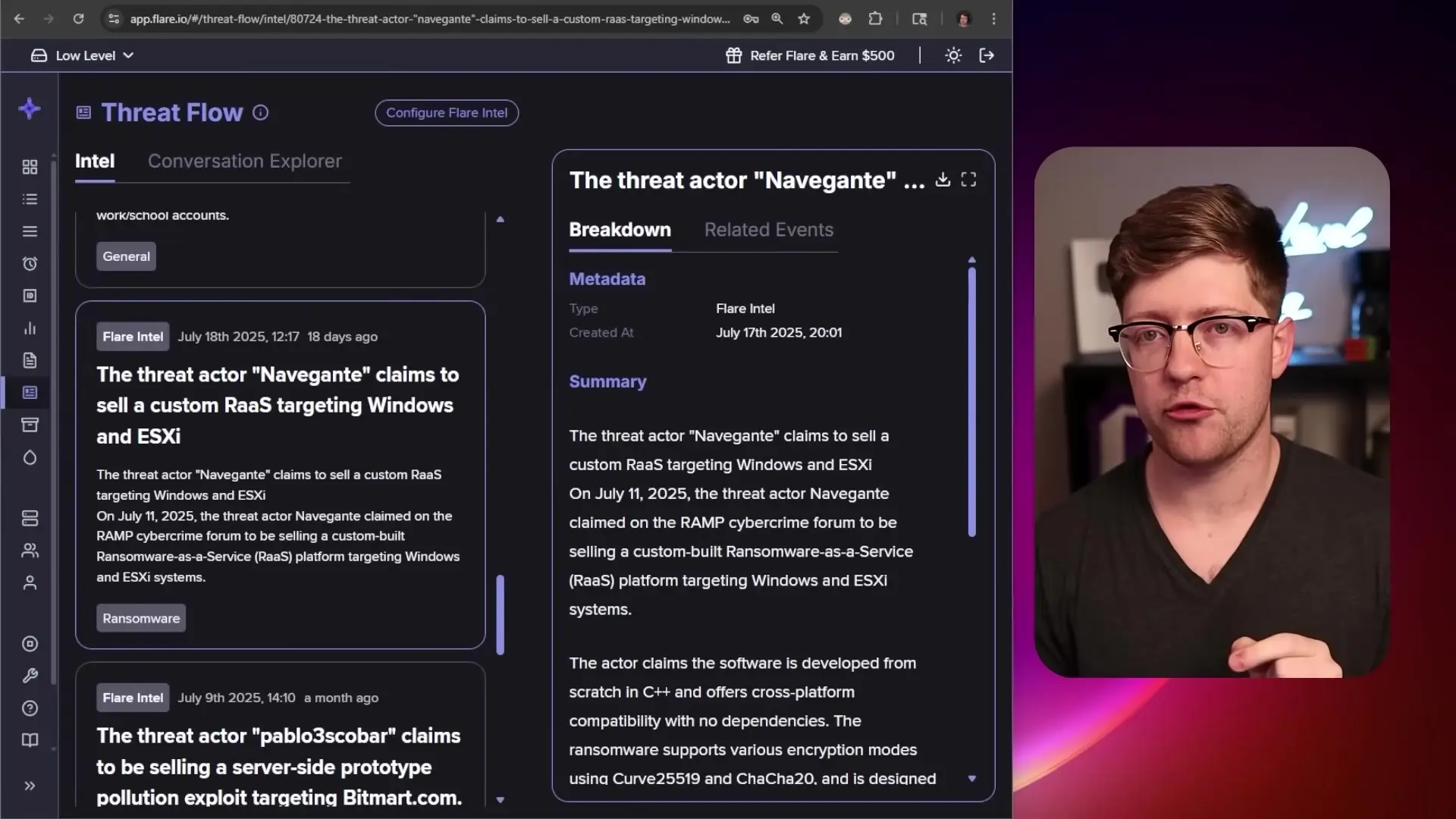Open the browser extensions puzzle icon

875,19
